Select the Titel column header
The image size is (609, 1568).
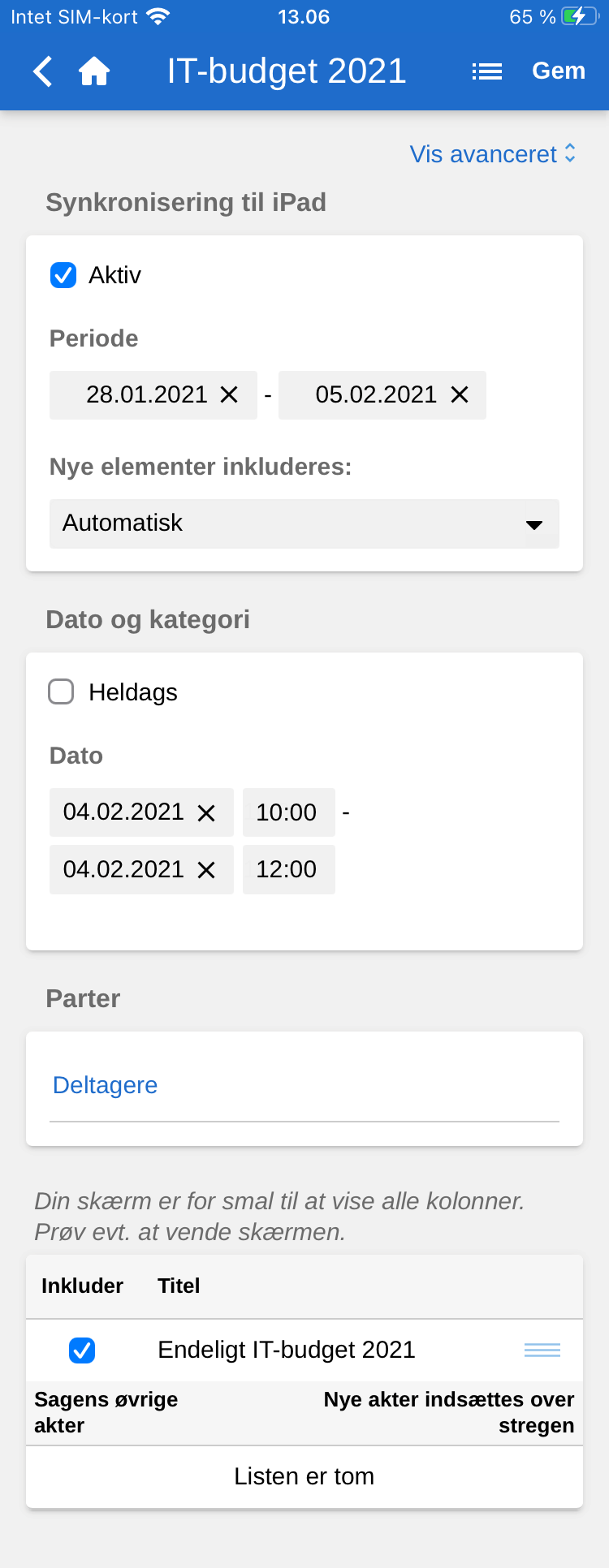179,1286
